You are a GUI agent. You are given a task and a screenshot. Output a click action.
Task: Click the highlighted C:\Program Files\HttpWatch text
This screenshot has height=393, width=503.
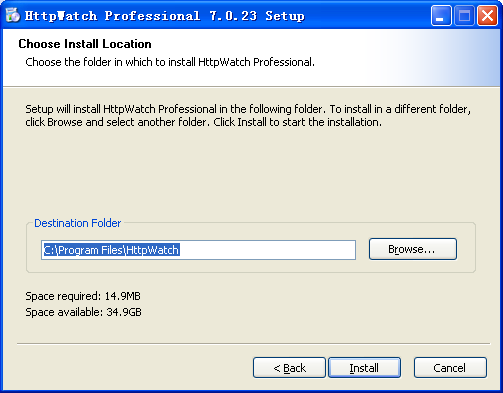pos(112,250)
